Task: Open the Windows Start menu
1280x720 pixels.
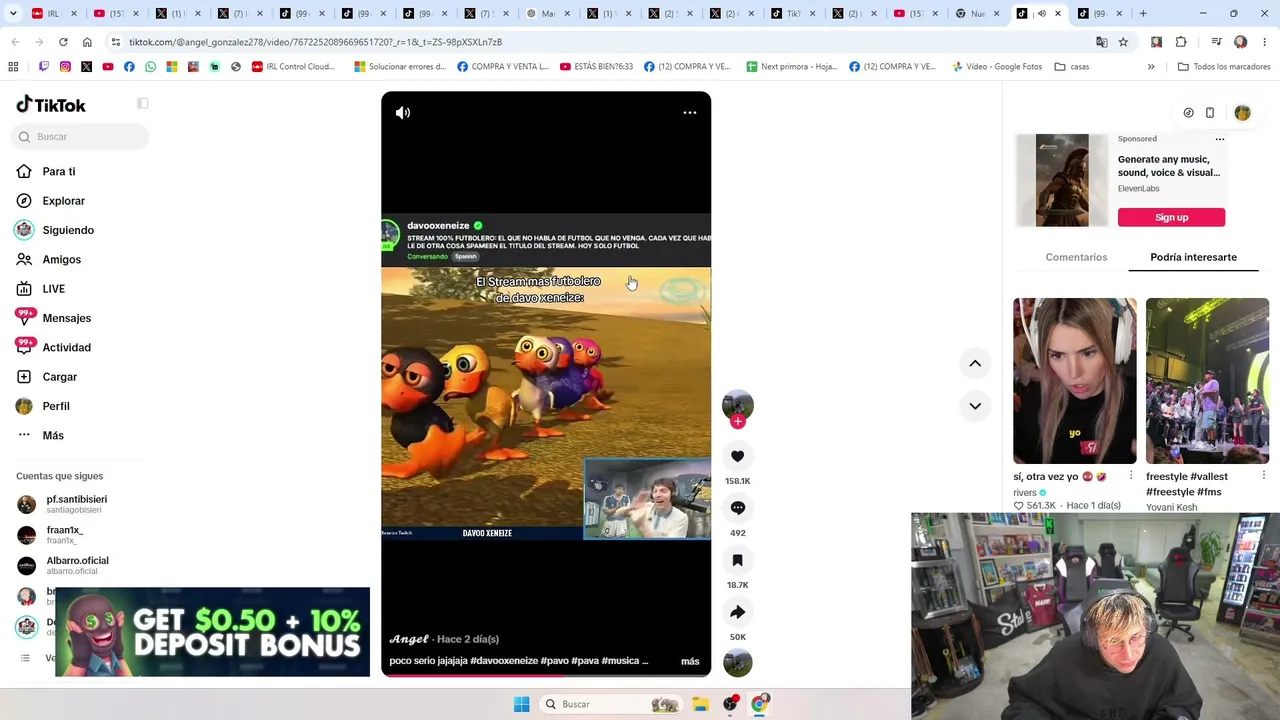Action: [521, 704]
